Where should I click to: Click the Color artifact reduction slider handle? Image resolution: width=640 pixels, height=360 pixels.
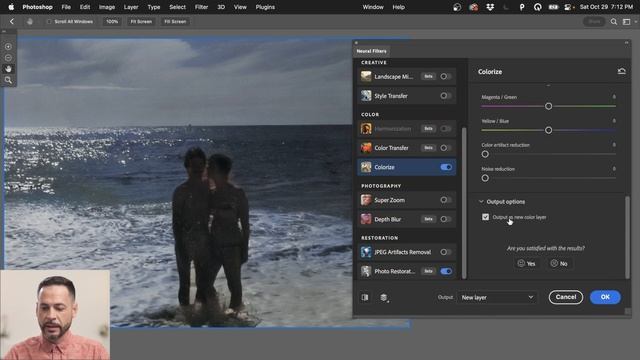485,154
